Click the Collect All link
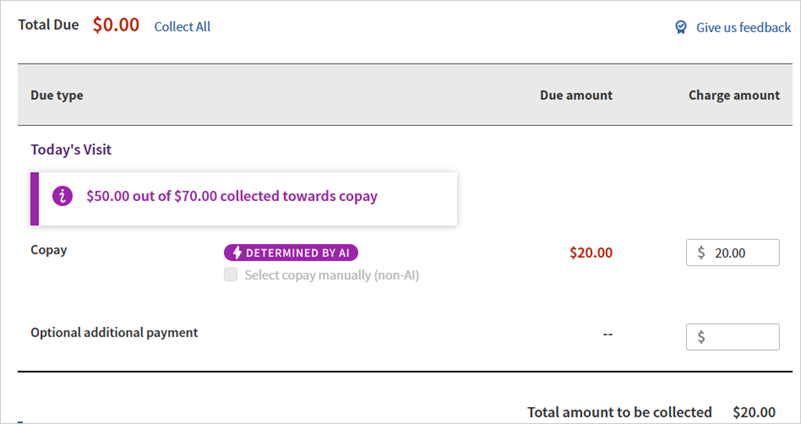801x424 pixels. (x=182, y=27)
